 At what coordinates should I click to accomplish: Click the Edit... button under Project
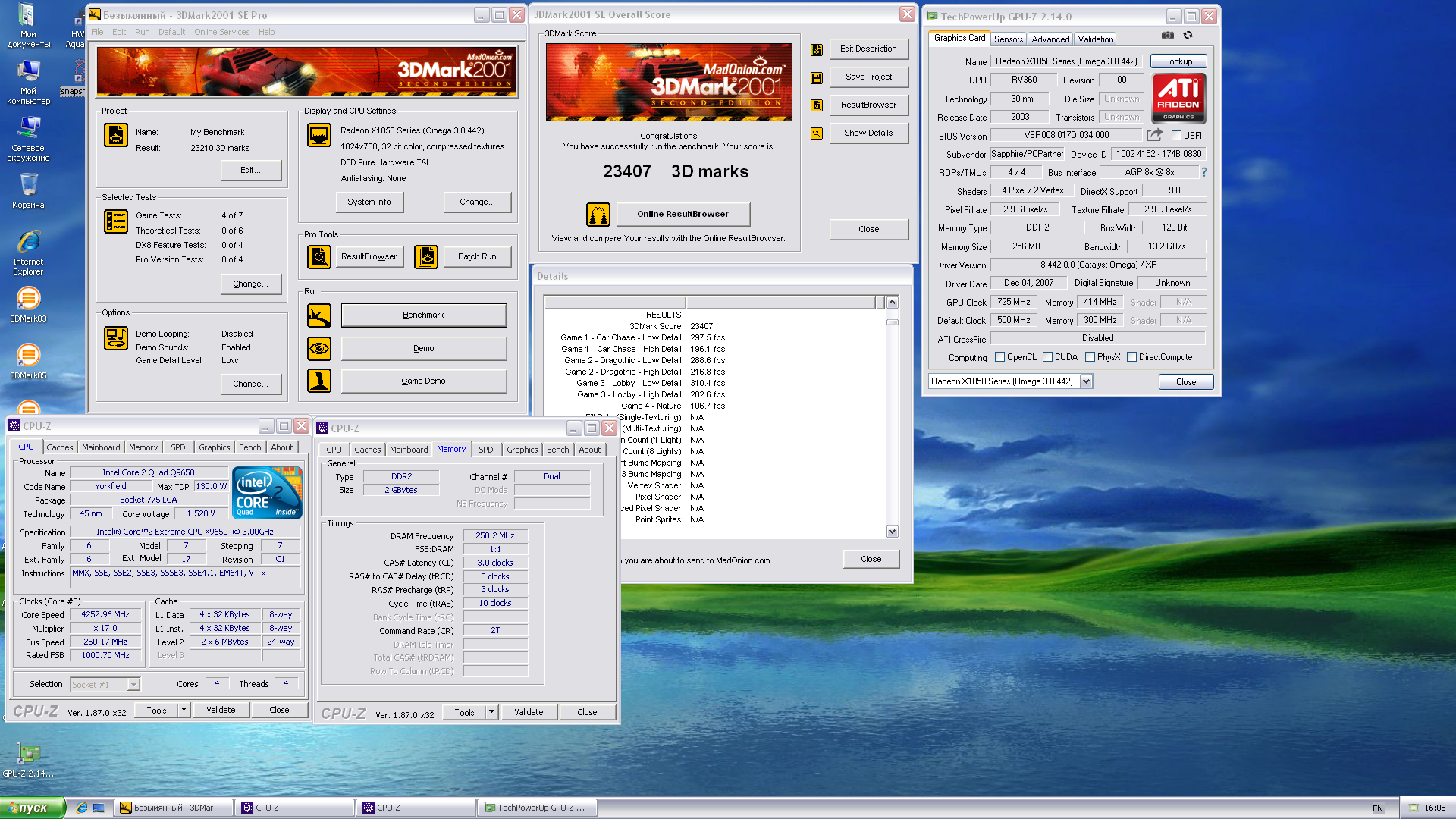click(251, 171)
